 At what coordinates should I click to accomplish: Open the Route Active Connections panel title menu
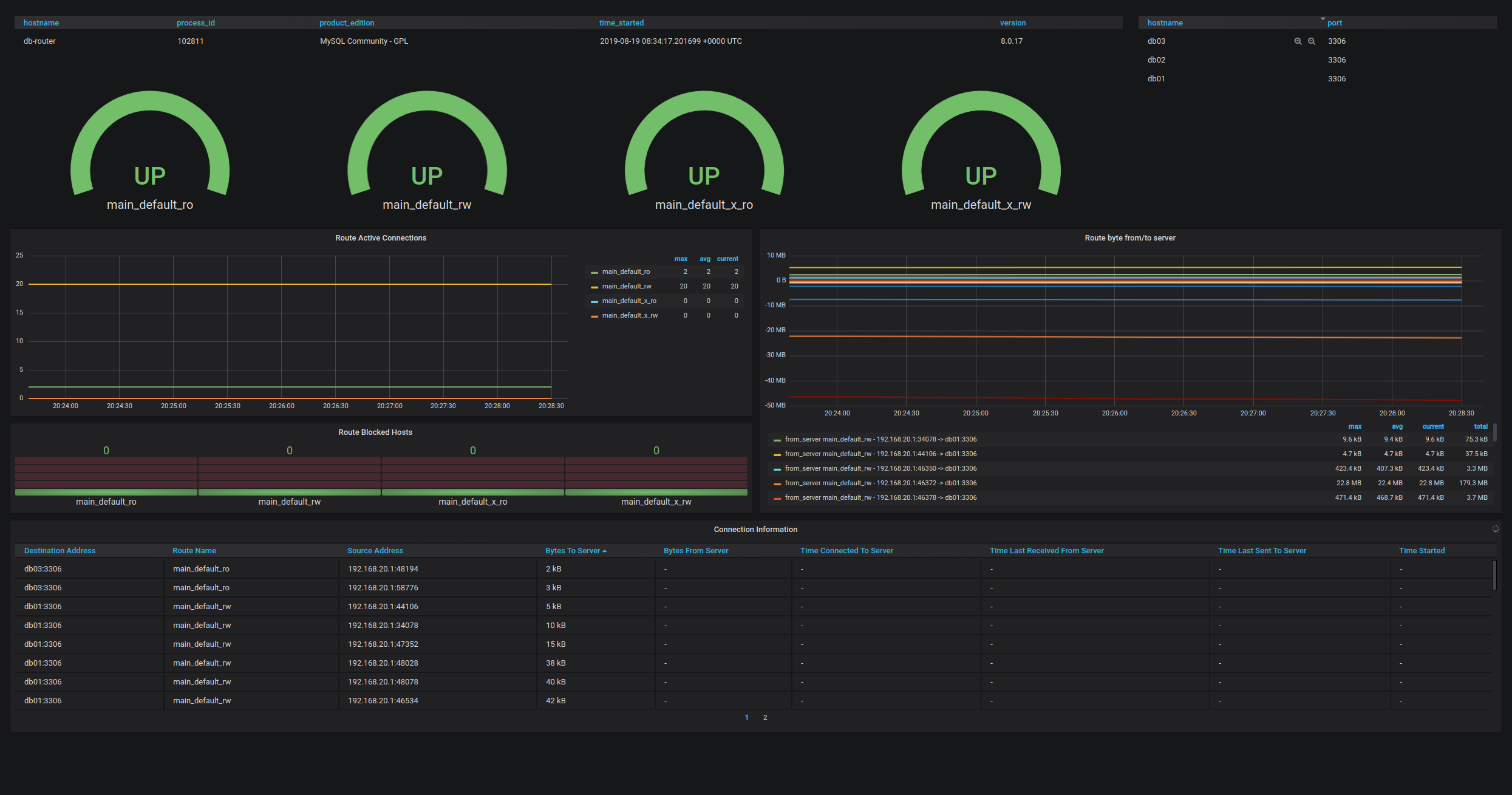coord(381,238)
